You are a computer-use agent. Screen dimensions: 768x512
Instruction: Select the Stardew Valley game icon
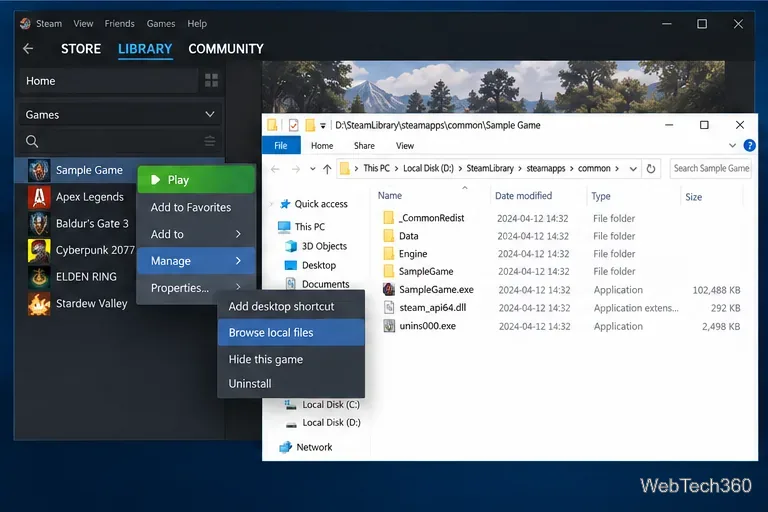pos(39,304)
